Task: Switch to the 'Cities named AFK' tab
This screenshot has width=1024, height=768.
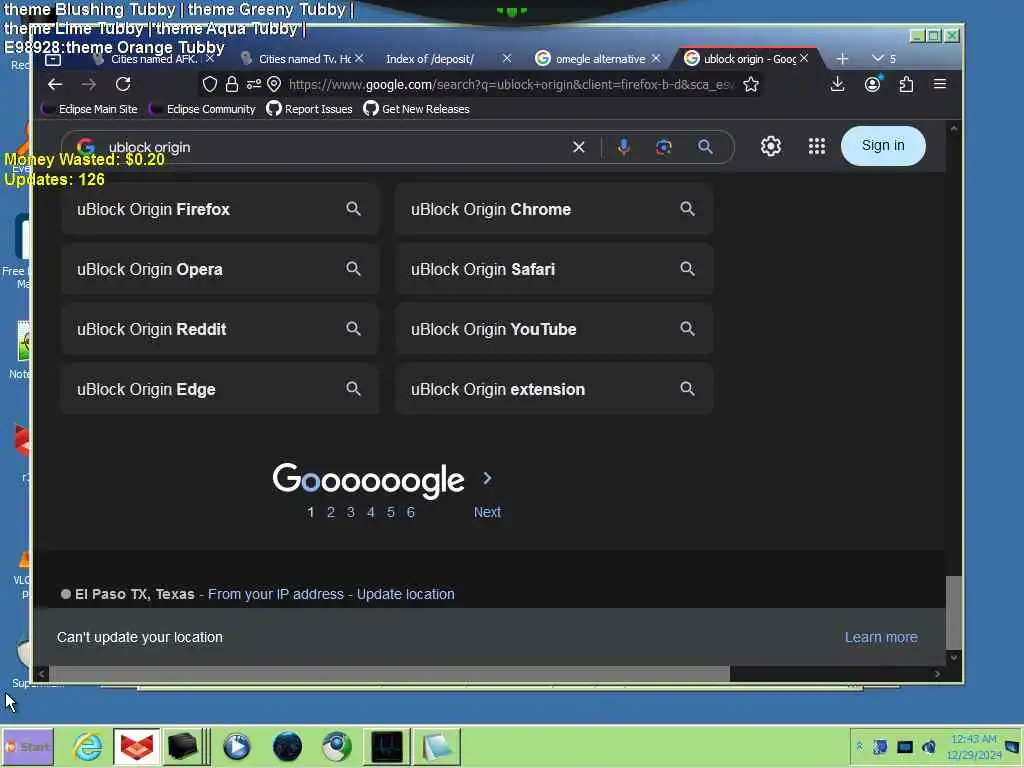Action: click(154, 59)
